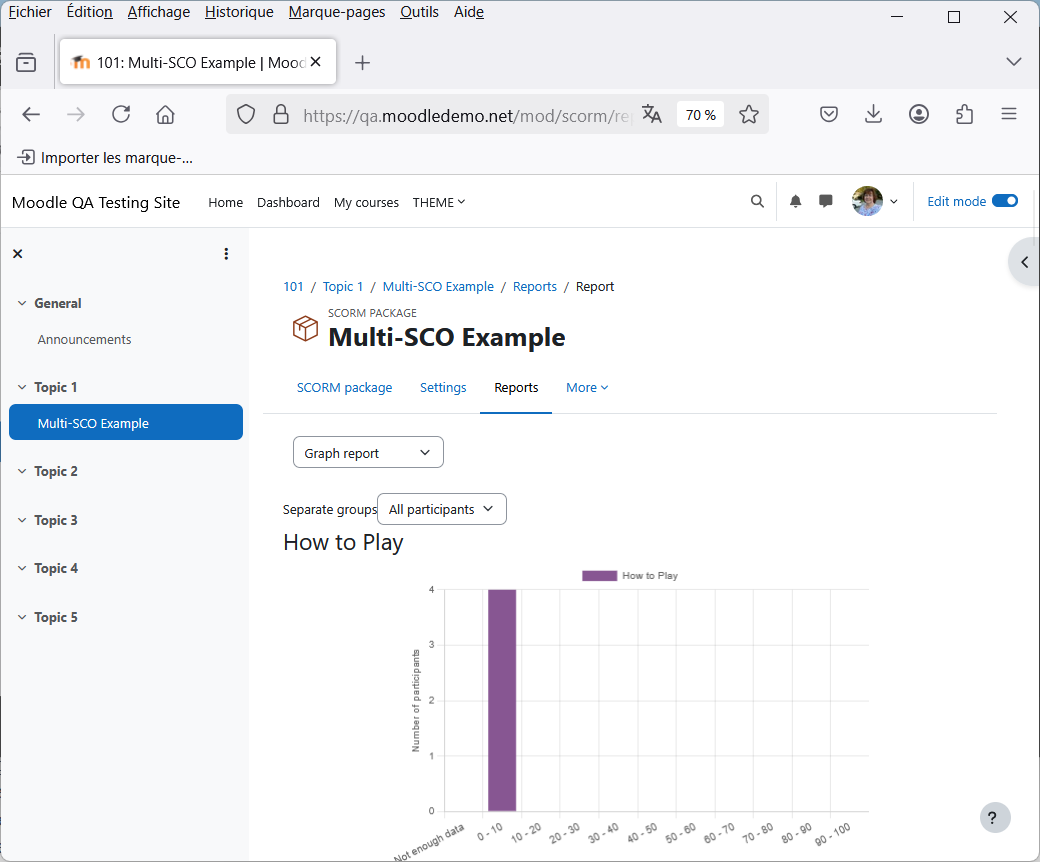Collapse the Topic 1 section
Image resolution: width=1040 pixels, height=862 pixels.
pyautogui.click(x=22, y=387)
